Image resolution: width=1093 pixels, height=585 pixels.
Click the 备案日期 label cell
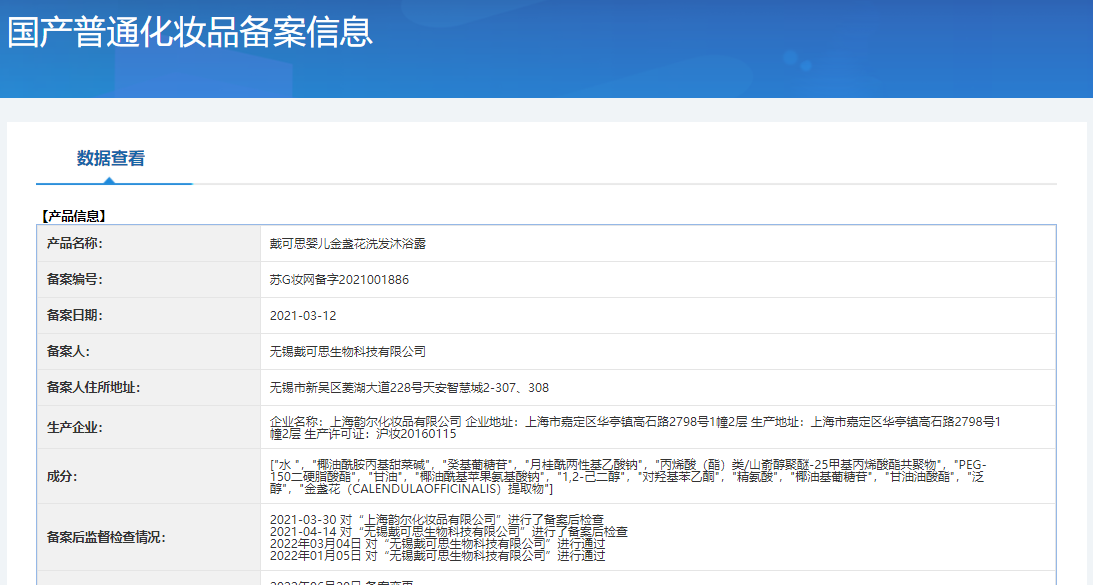pos(75,316)
